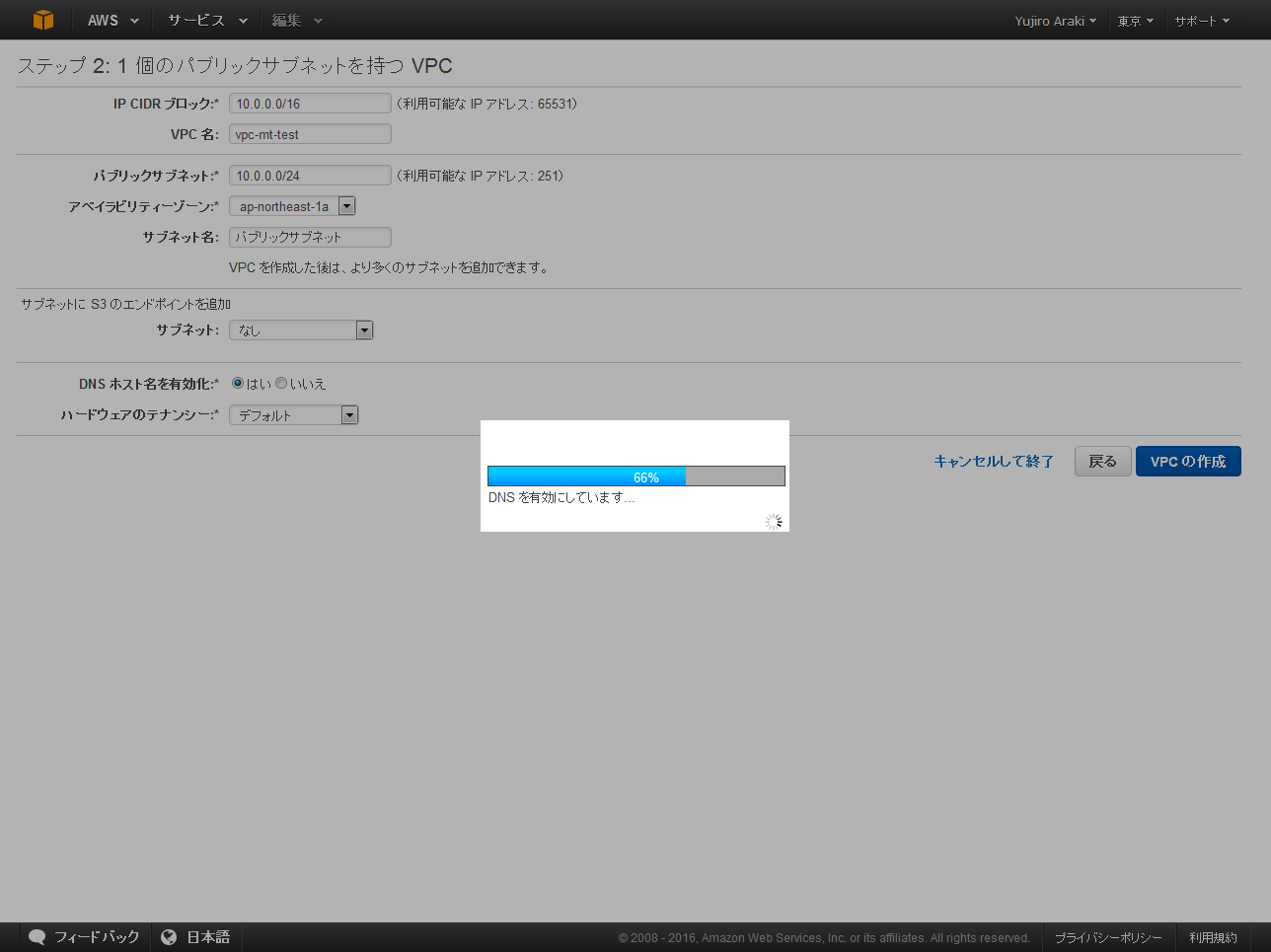Click the フィードバック speech bubble icon
This screenshot has width=1271, height=952.
37,937
